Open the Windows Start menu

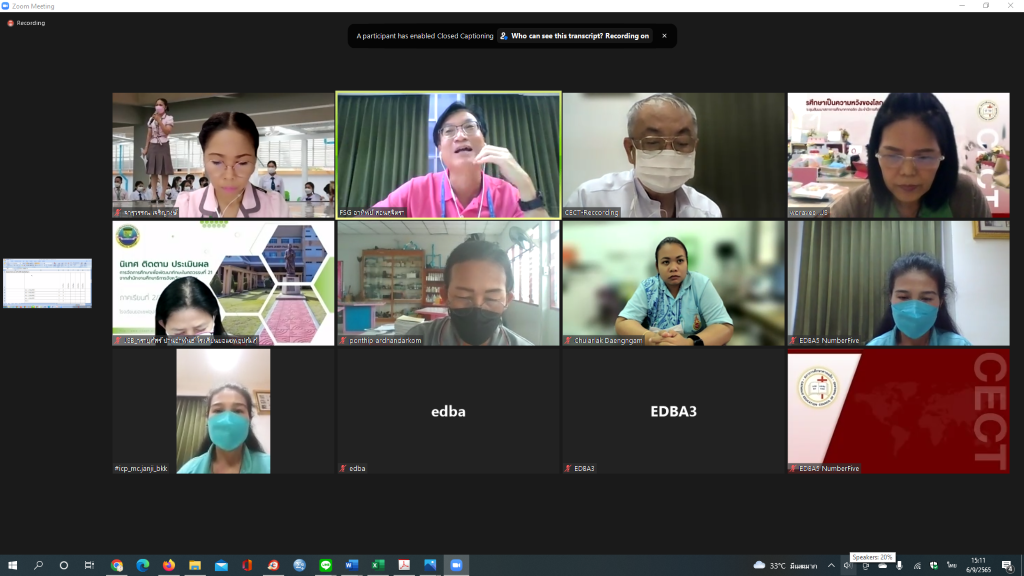12,565
